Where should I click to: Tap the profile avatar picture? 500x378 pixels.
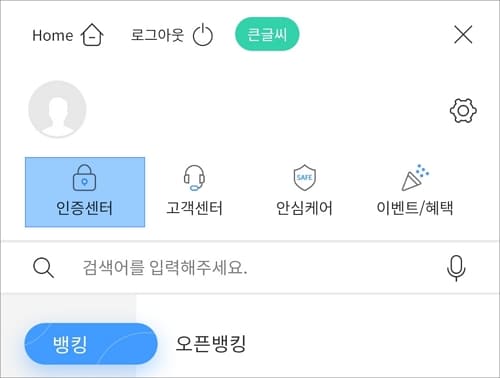57,109
